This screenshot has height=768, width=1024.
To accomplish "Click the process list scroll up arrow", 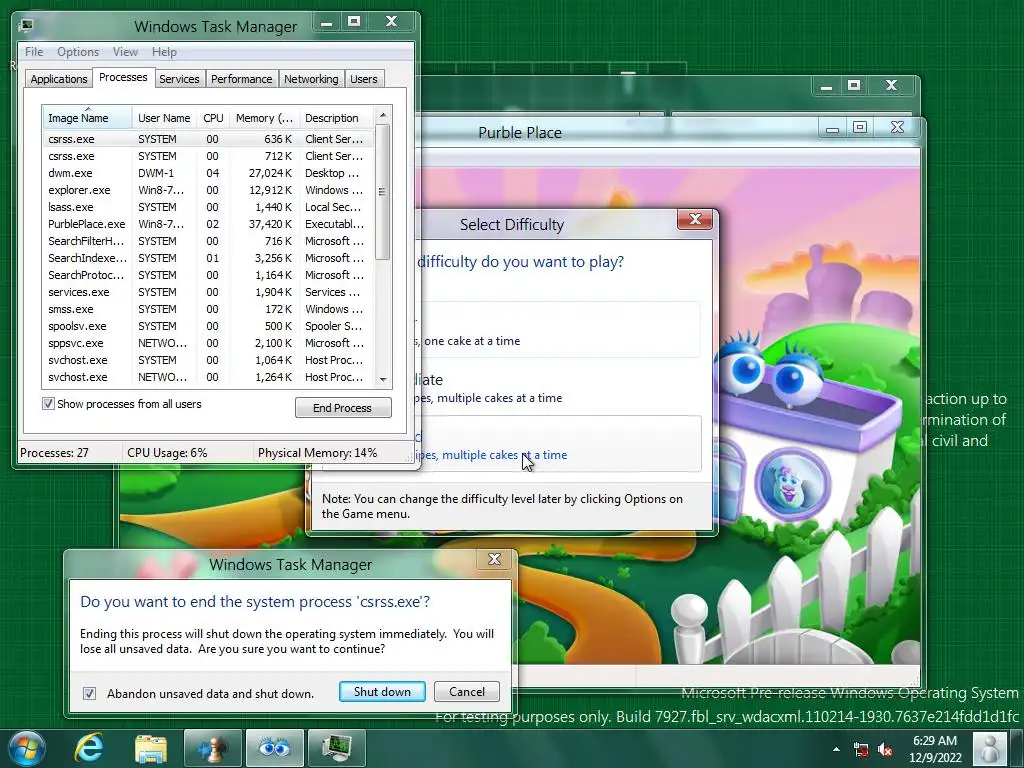I will click(x=383, y=116).
